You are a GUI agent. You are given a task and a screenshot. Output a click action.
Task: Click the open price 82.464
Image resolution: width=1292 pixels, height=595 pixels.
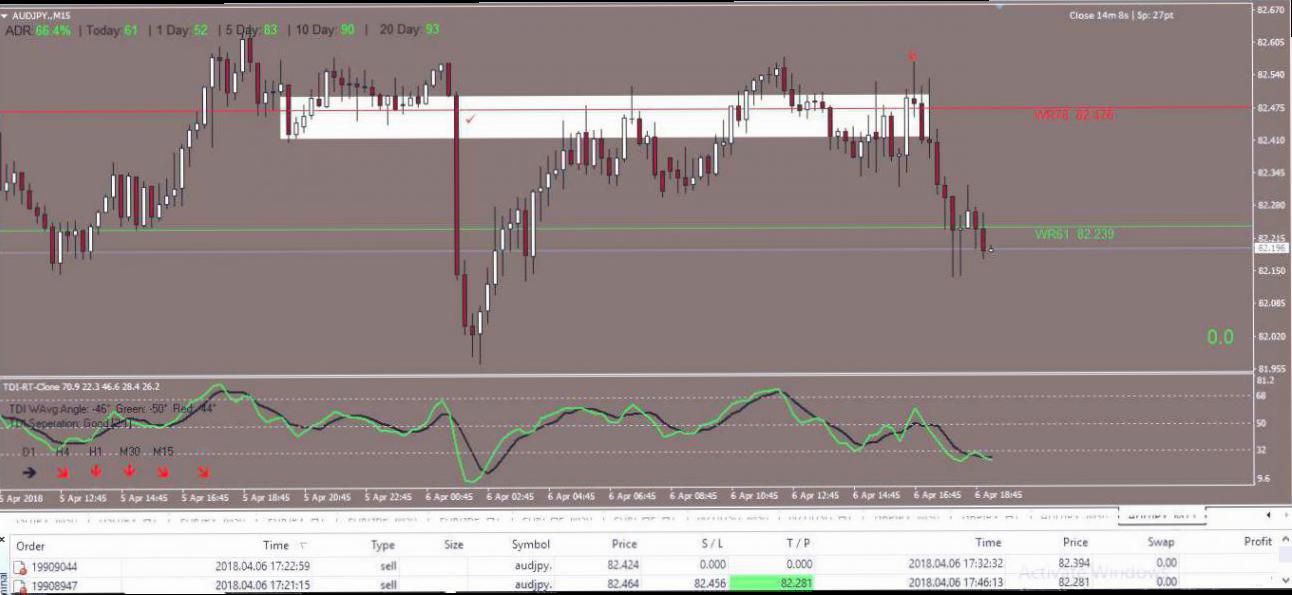[x=622, y=585]
